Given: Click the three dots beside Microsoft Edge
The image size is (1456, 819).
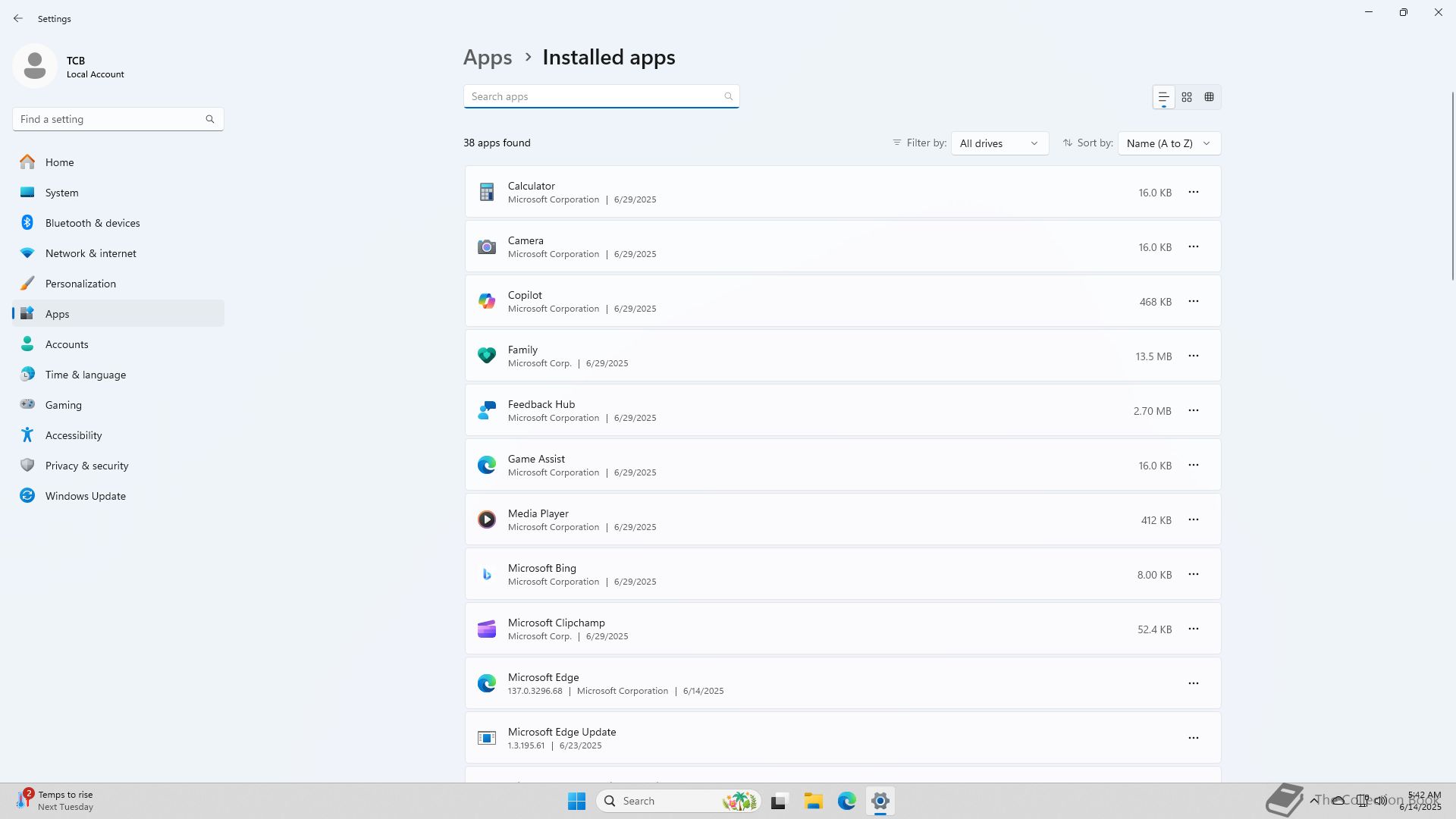Looking at the screenshot, I should 1193,683.
